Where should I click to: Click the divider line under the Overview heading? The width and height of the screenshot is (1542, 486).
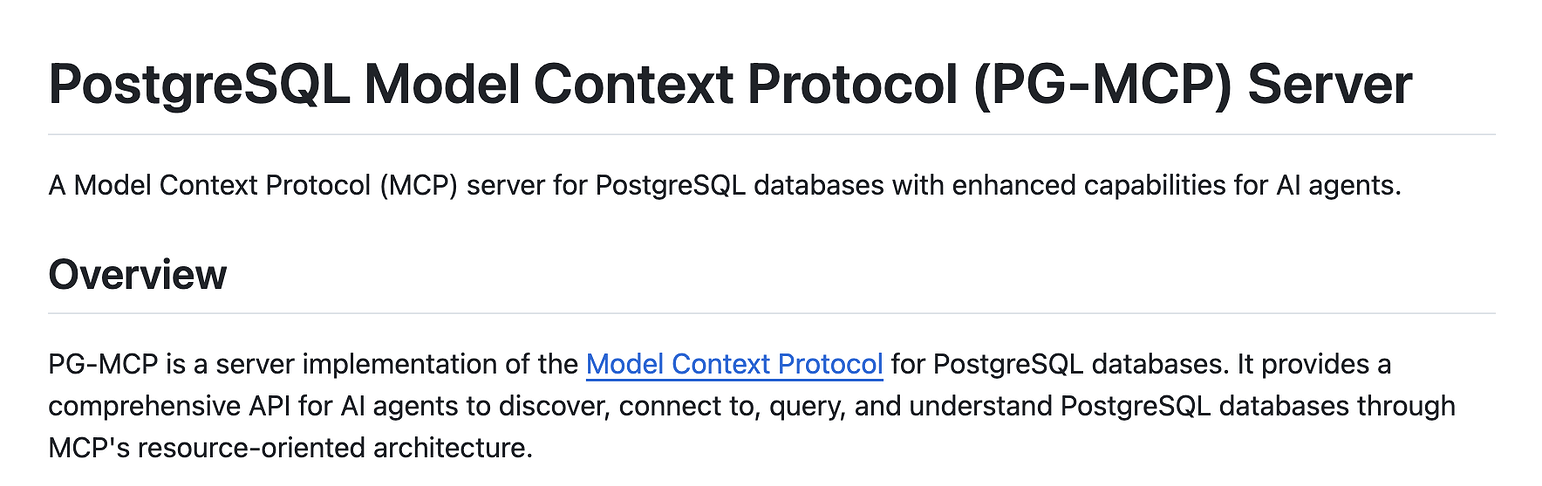click(x=771, y=313)
